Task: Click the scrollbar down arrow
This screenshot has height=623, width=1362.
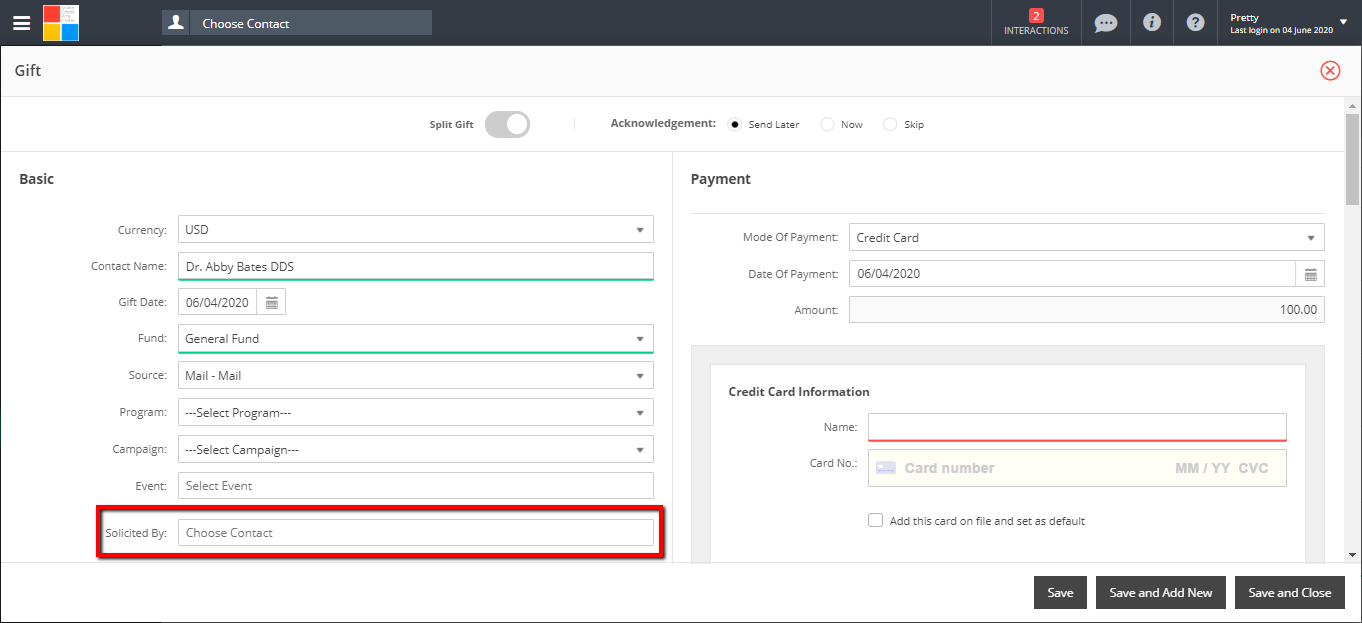Action: click(1352, 554)
